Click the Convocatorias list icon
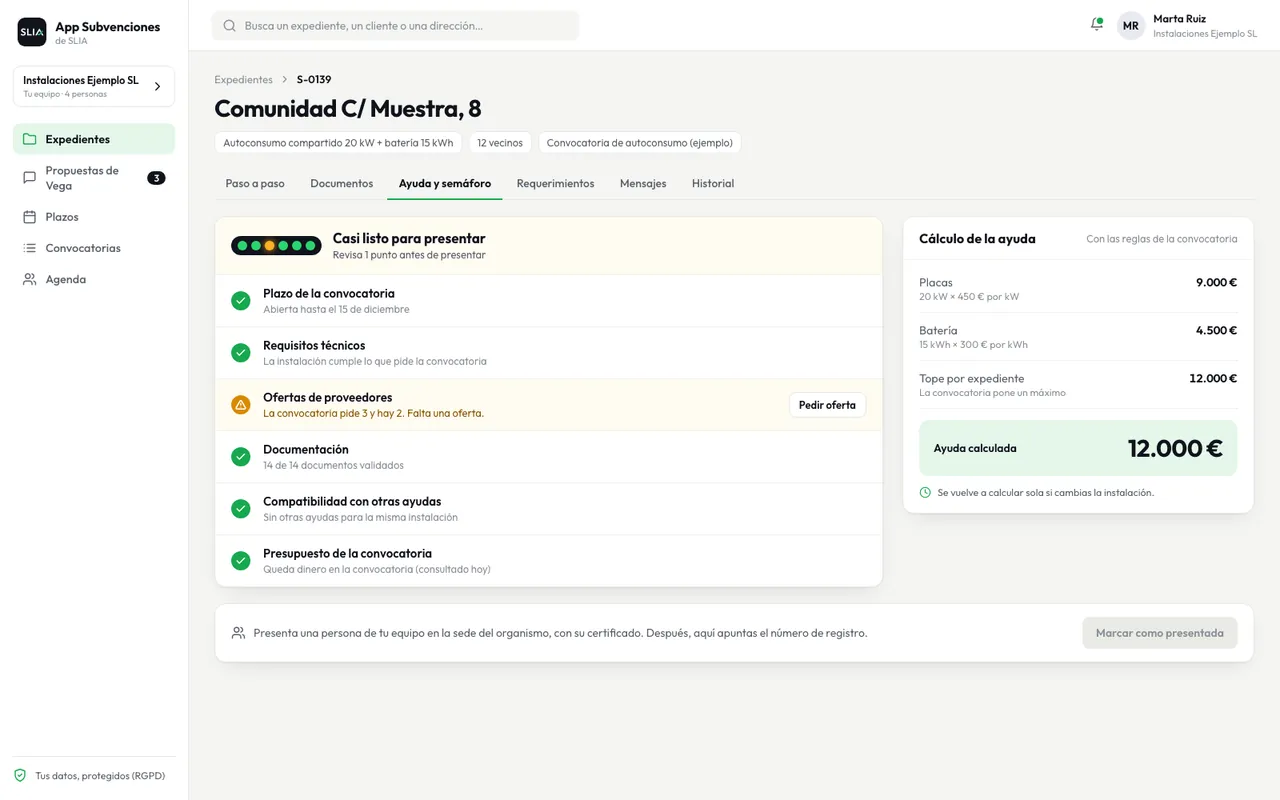1280x800 pixels. click(x=30, y=248)
